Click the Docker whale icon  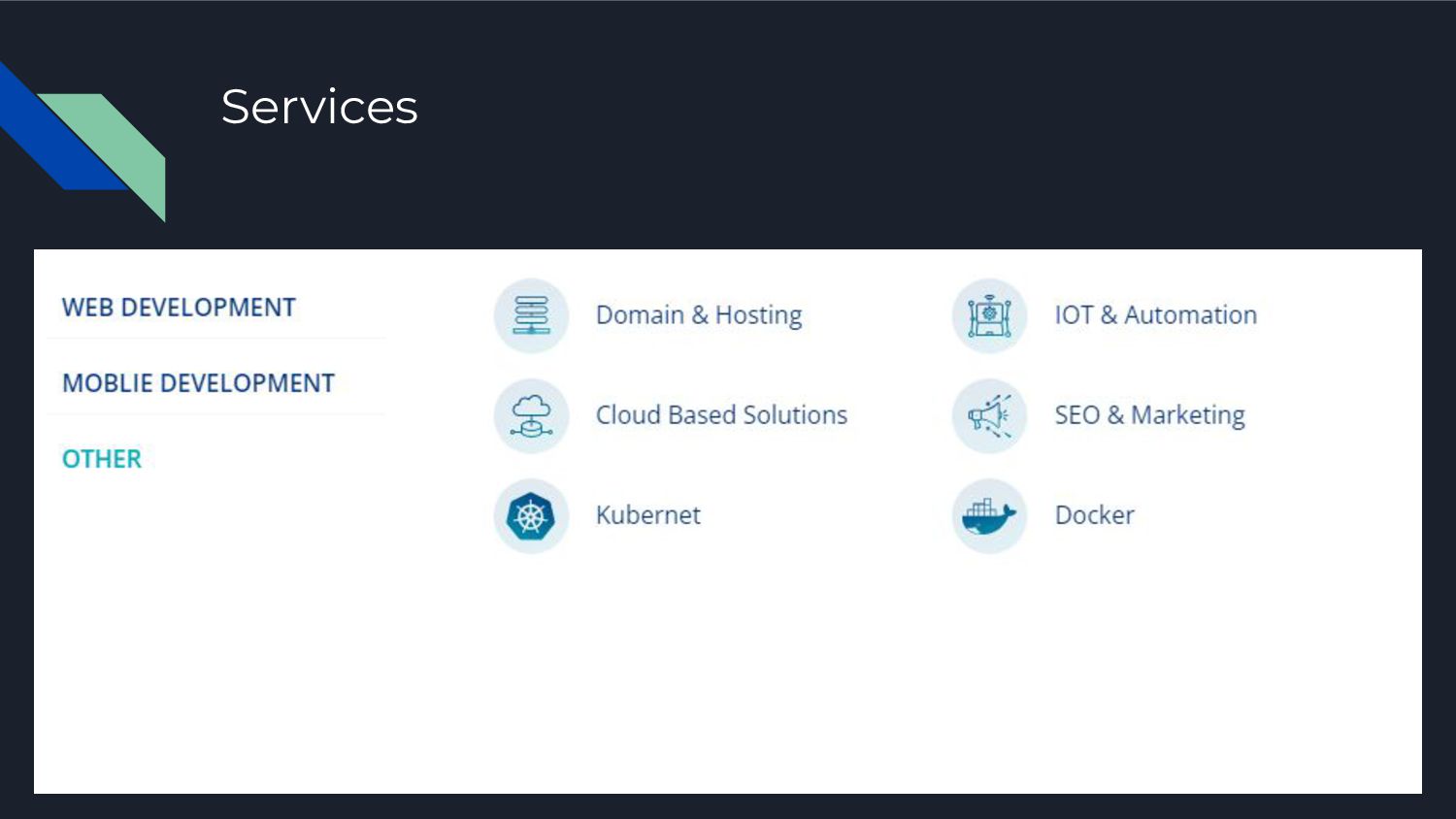pos(989,515)
